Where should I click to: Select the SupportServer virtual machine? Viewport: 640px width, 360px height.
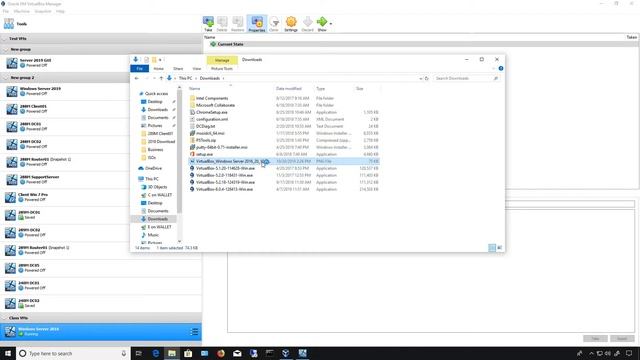click(65, 180)
